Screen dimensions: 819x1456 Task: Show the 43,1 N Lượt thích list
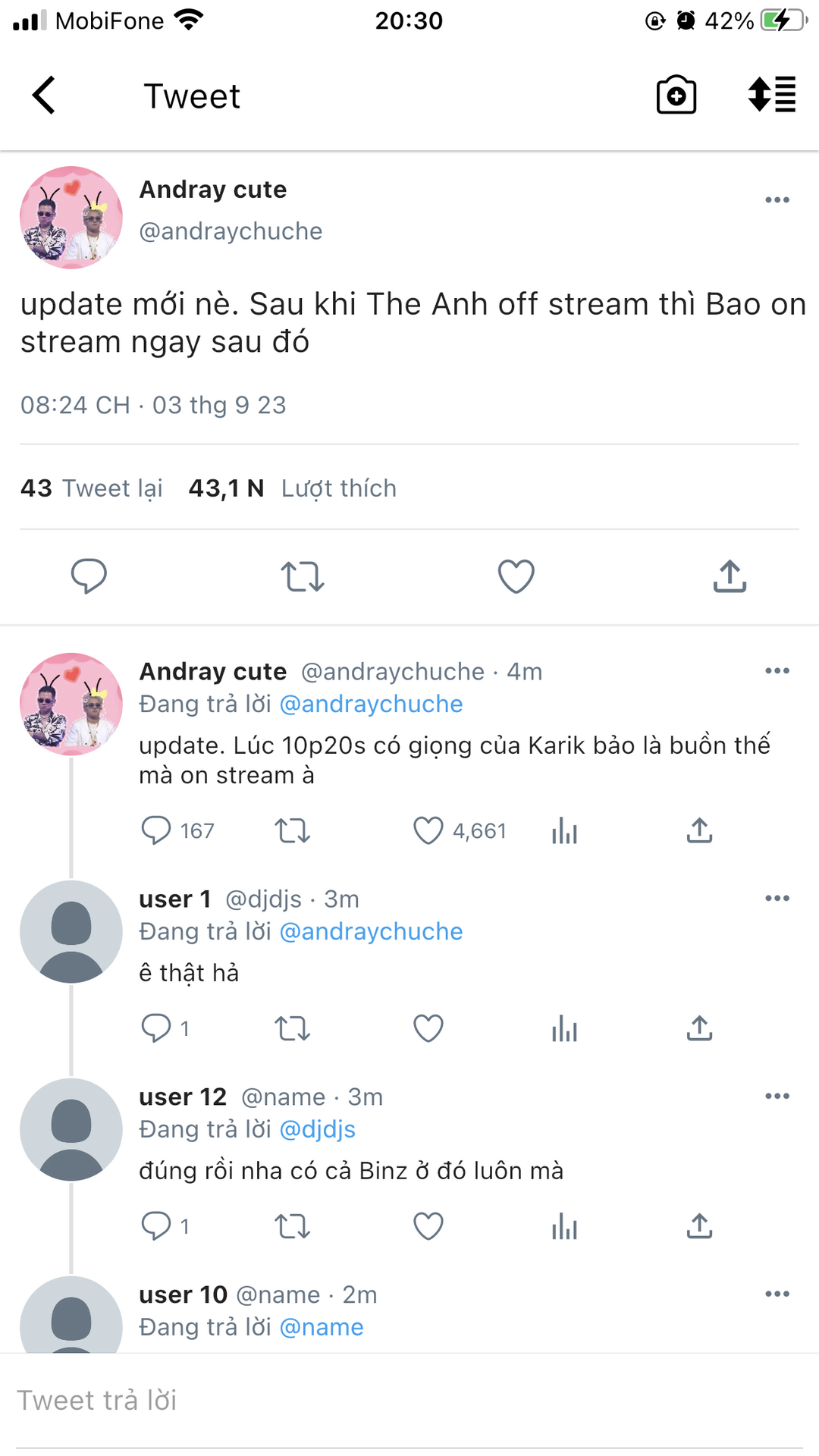[292, 488]
